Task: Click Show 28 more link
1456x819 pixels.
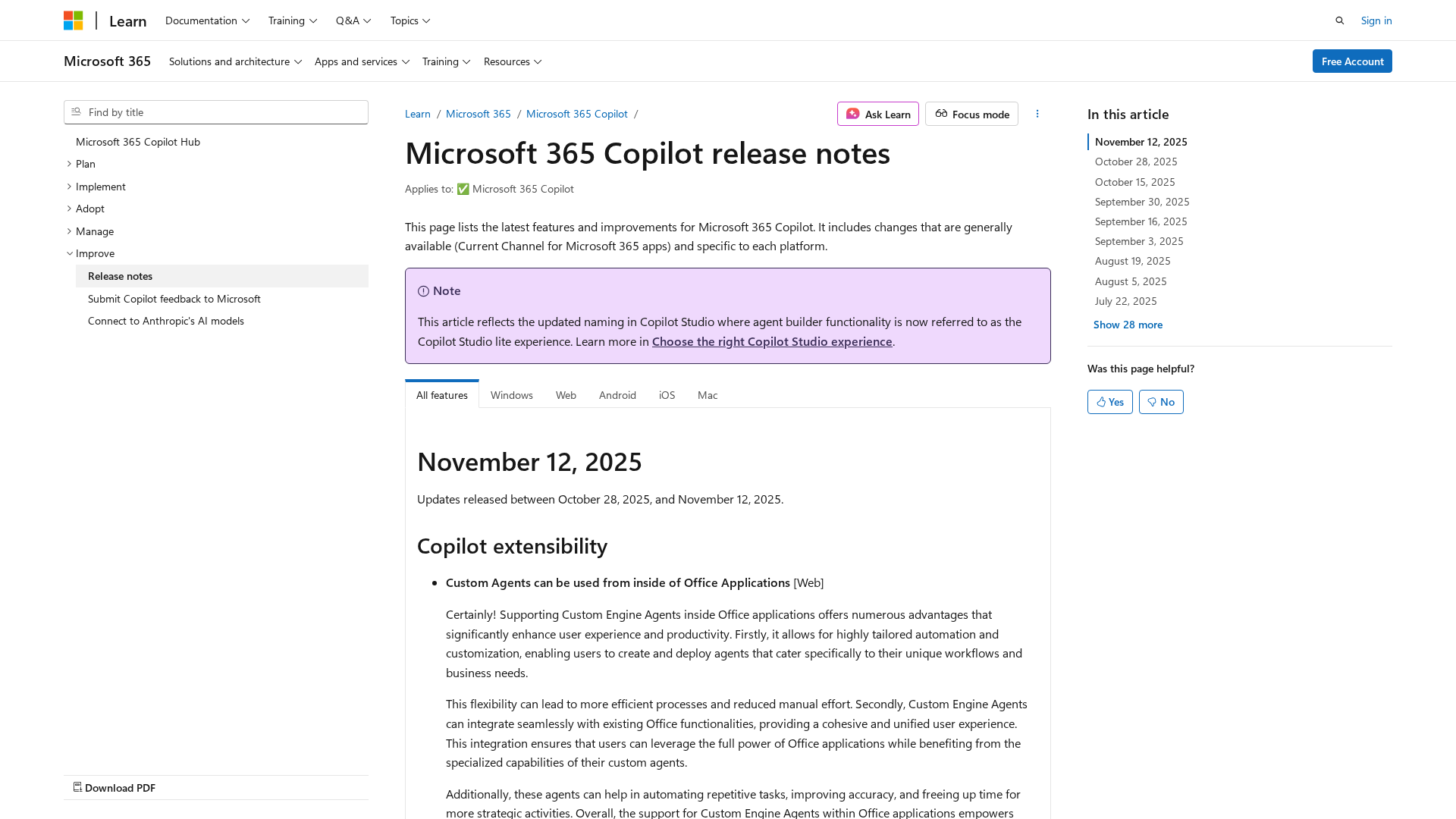Action: pos(1127,325)
